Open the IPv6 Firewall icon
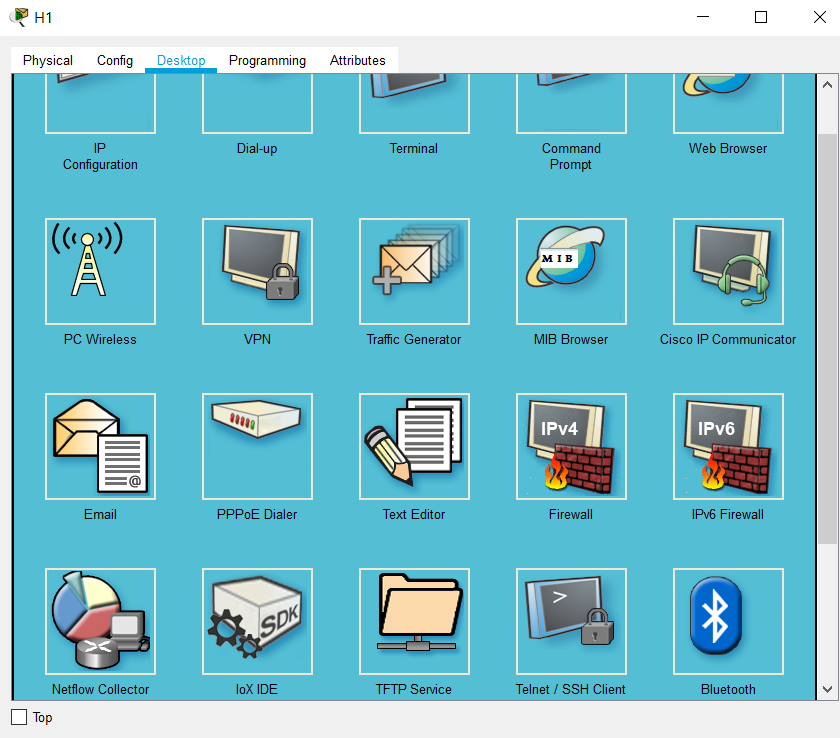Screen dimensions: 840x738 (x=728, y=447)
